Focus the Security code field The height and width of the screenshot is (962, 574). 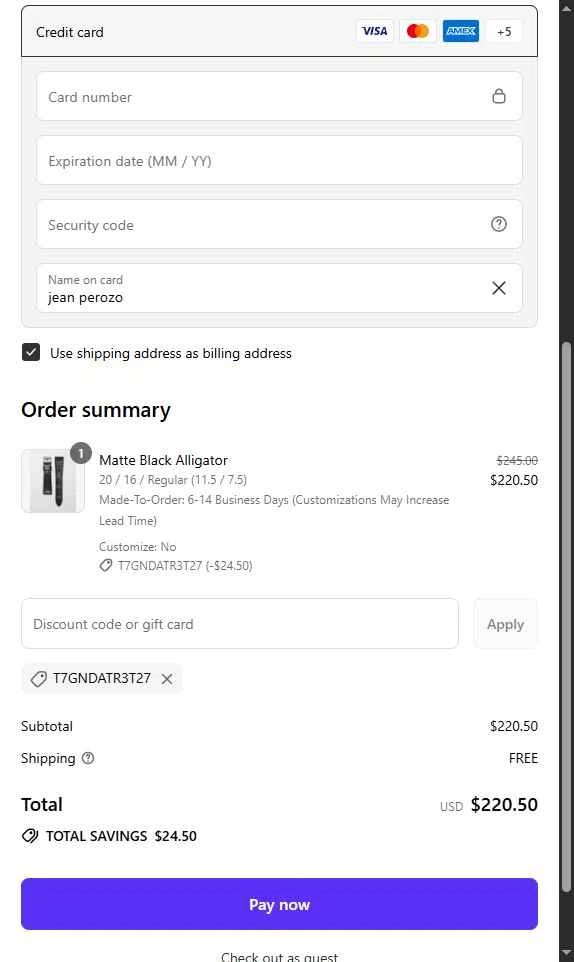(x=279, y=225)
